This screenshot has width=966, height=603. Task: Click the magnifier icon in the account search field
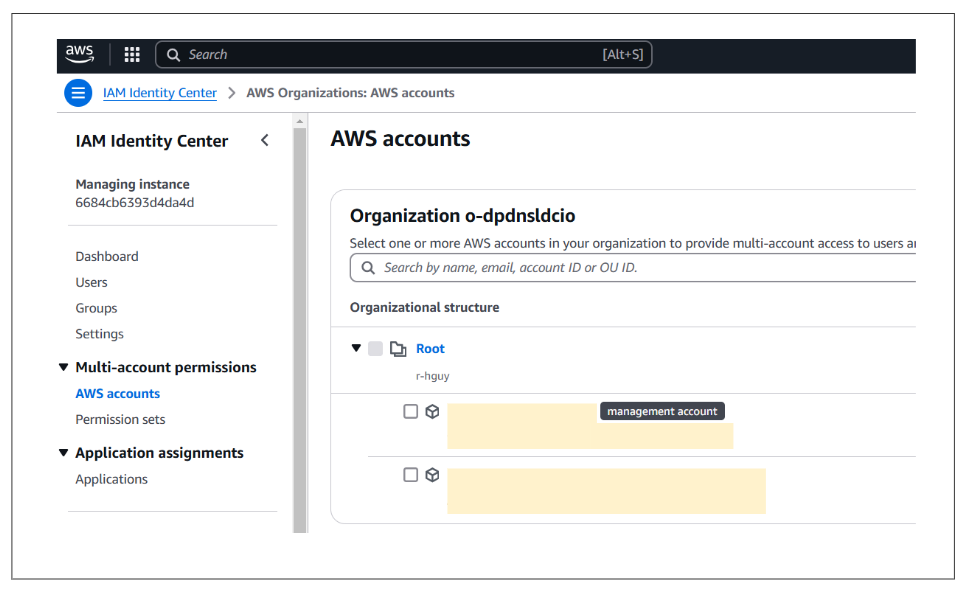click(366, 267)
